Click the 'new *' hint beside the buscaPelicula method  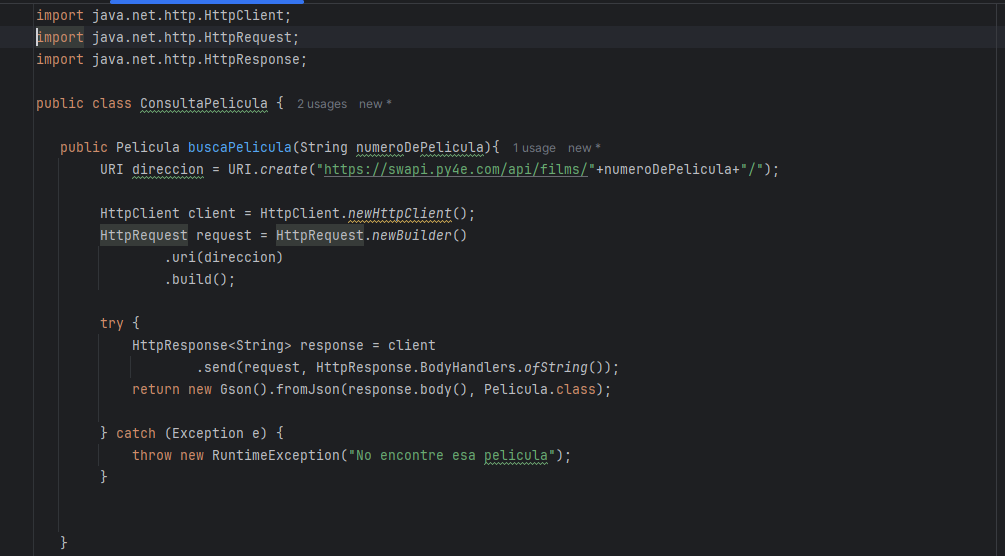tap(584, 148)
